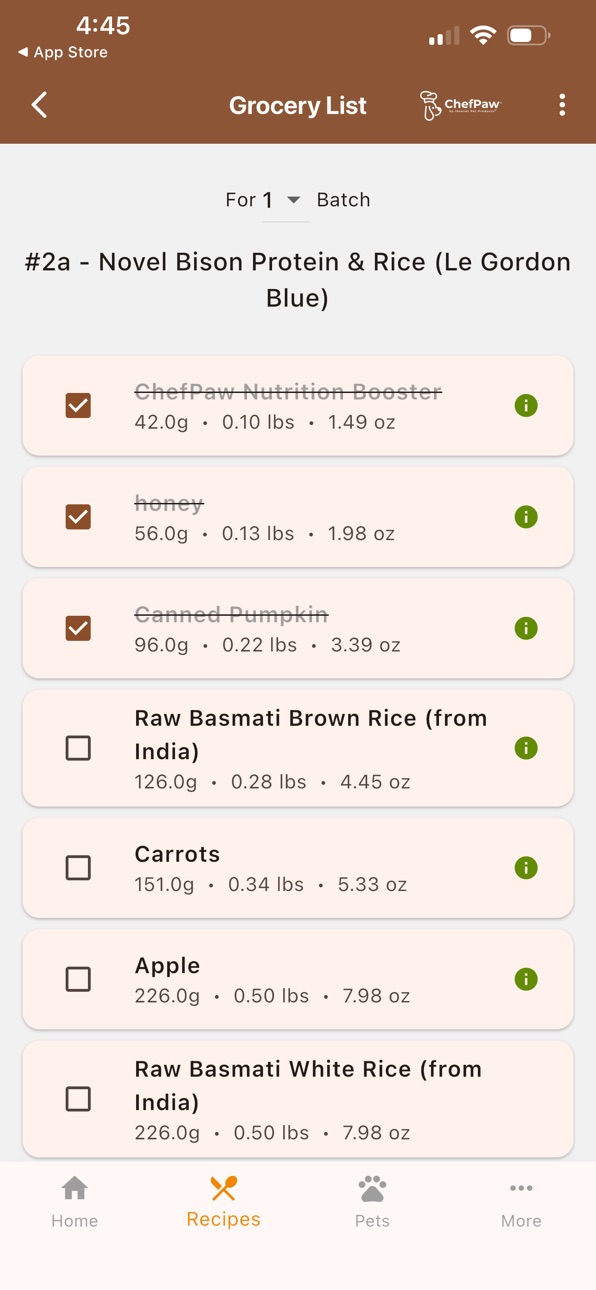This screenshot has height=1290, width=596.
Task: Return to App Store link
Action: click(63, 52)
